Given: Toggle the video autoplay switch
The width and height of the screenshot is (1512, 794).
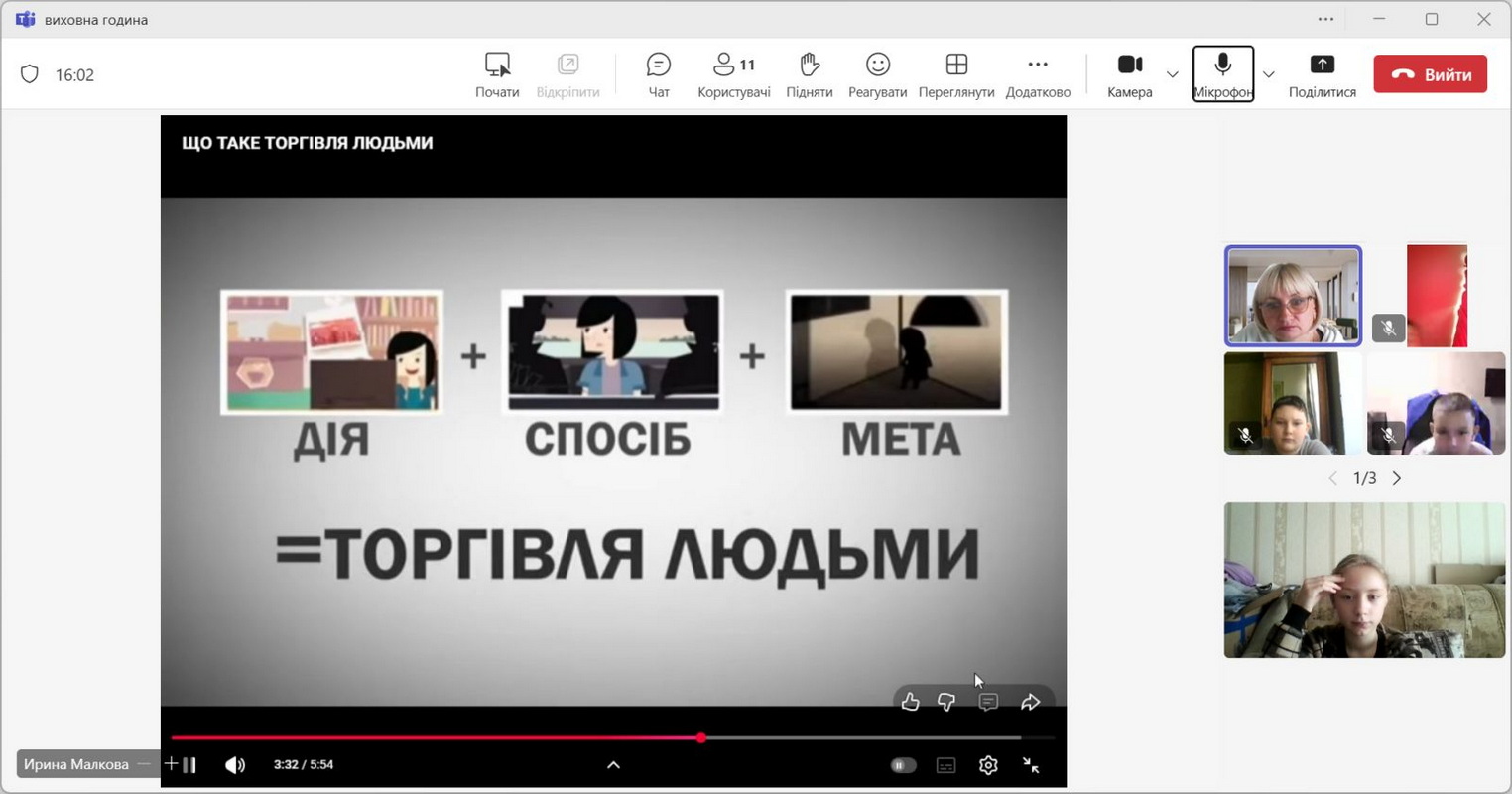Looking at the screenshot, I should click(x=903, y=765).
